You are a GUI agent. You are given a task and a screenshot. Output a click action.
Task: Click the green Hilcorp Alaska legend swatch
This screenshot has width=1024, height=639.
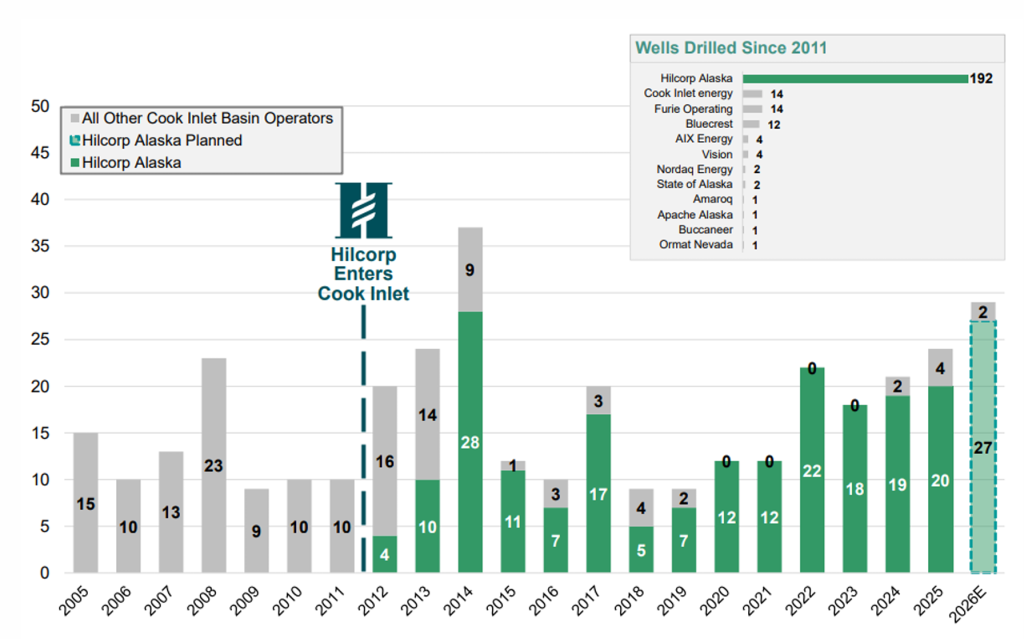[x=75, y=163]
